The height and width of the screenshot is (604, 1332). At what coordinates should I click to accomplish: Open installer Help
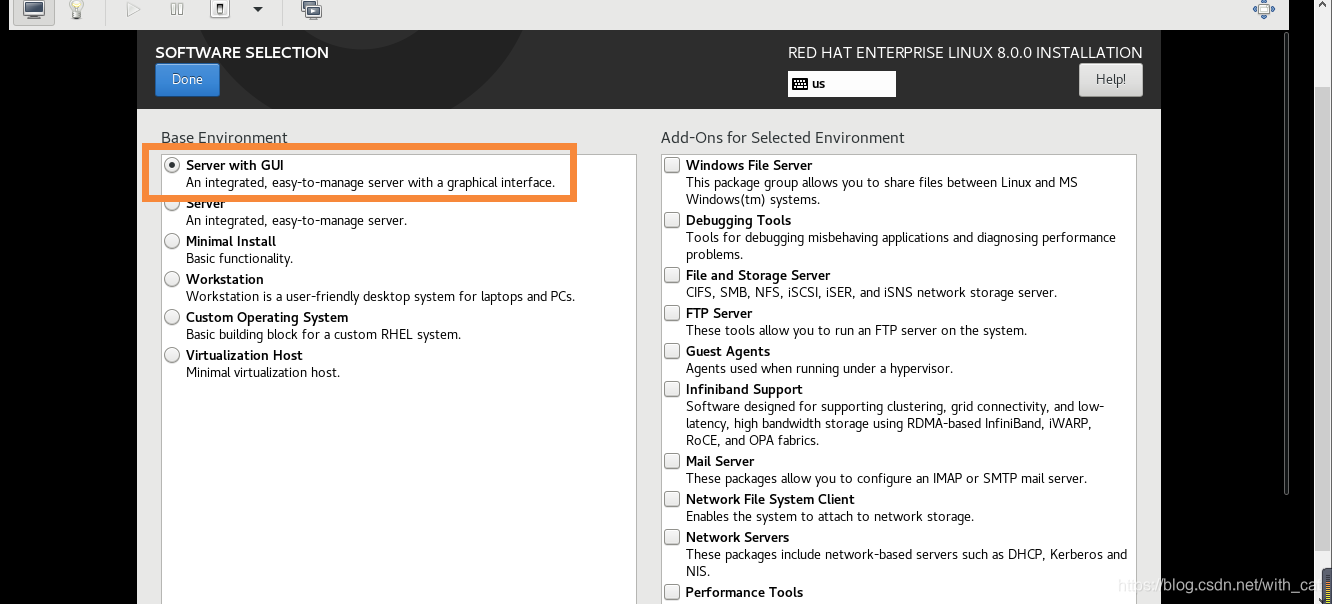point(1111,80)
